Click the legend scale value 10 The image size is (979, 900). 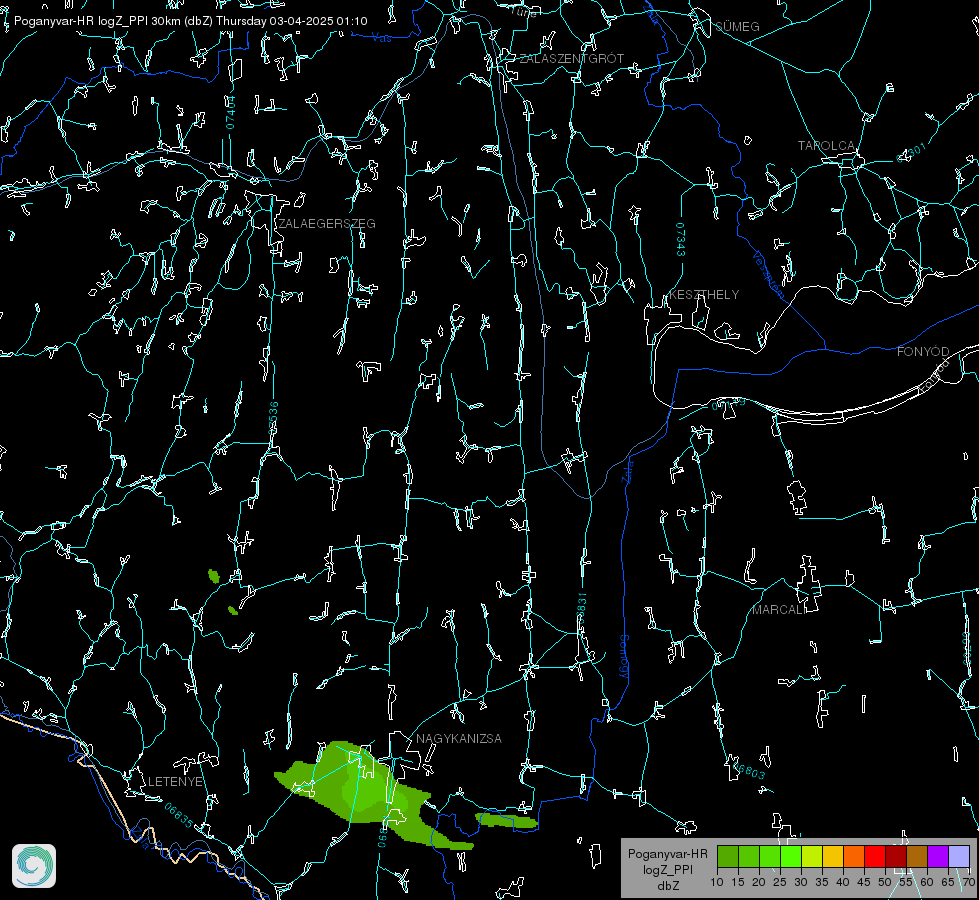pyautogui.click(x=717, y=882)
